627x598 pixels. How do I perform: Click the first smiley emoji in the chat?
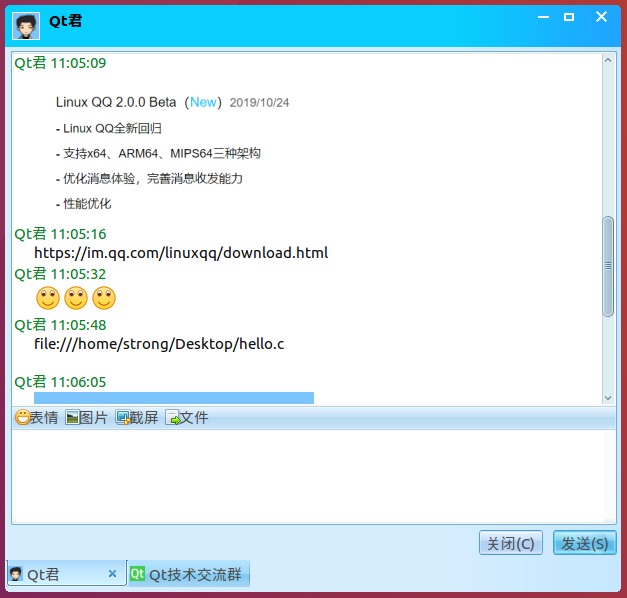[48, 298]
